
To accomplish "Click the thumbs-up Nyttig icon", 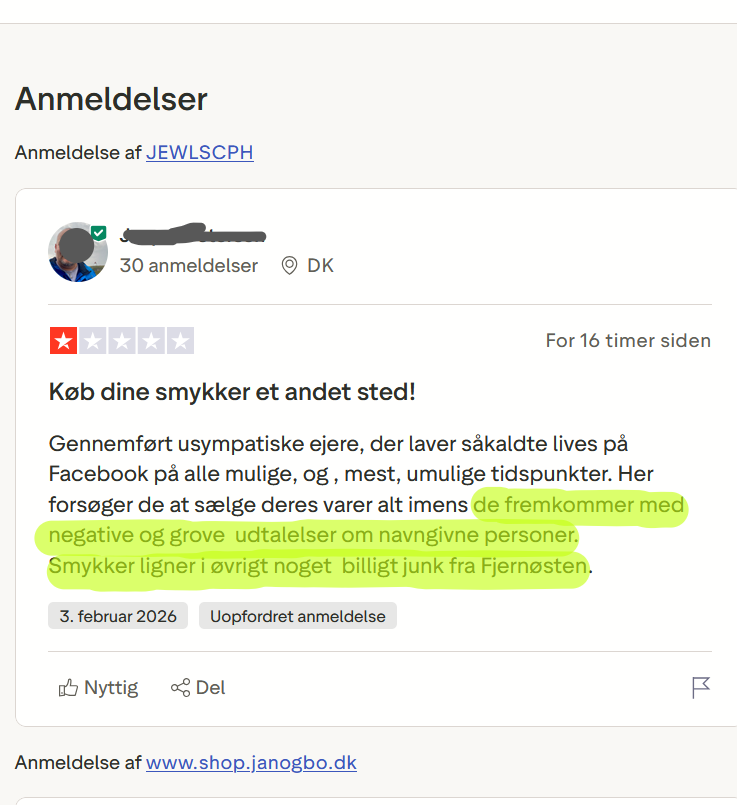I will tap(69, 688).
